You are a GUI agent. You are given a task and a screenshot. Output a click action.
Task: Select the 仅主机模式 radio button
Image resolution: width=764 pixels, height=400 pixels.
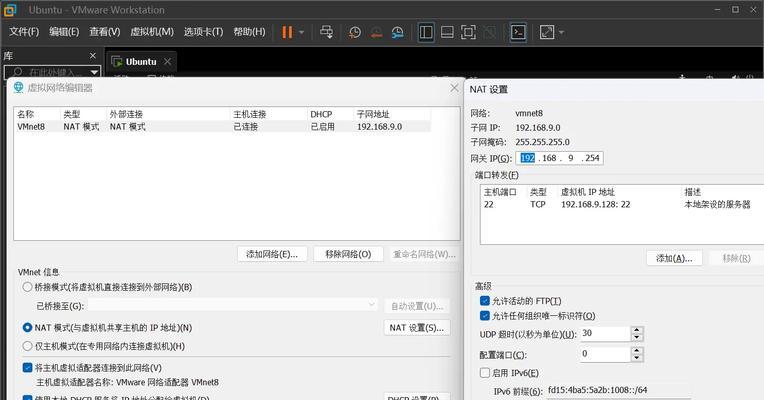coord(27,346)
